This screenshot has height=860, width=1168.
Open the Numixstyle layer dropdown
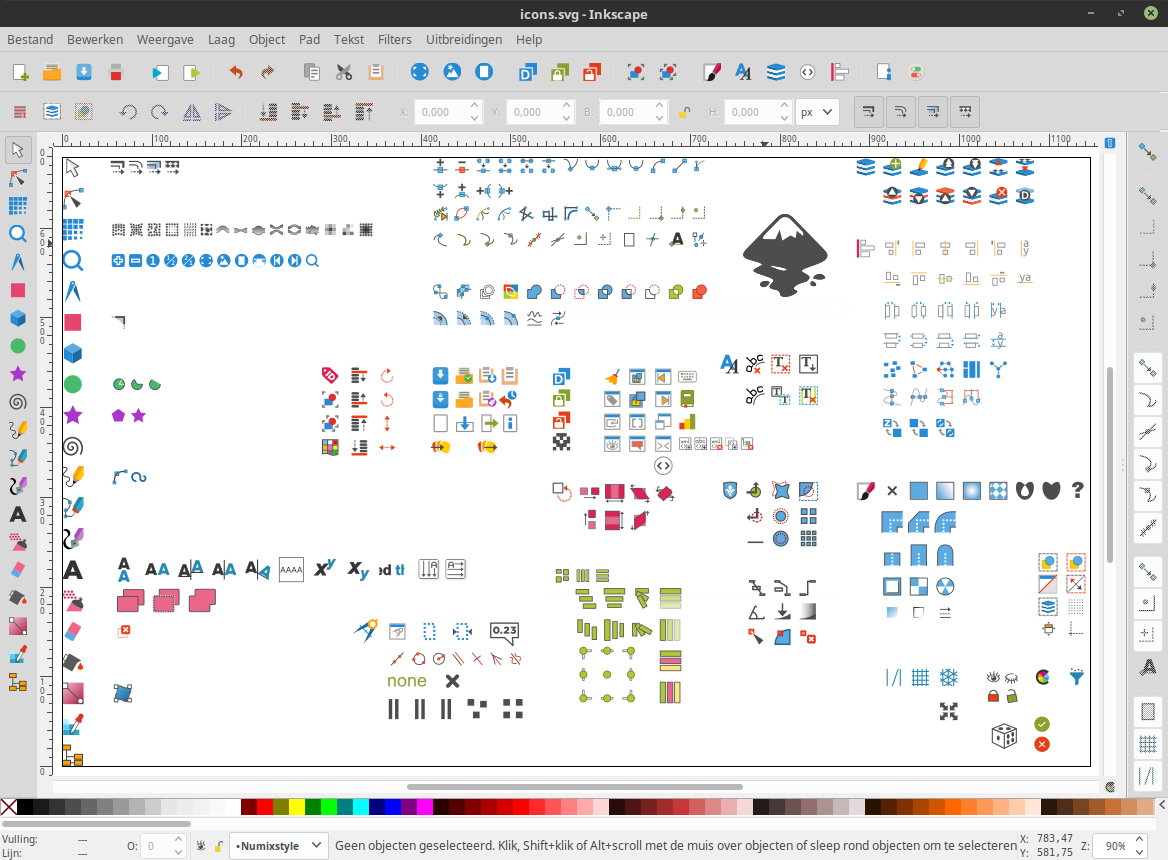pyautogui.click(x=278, y=846)
